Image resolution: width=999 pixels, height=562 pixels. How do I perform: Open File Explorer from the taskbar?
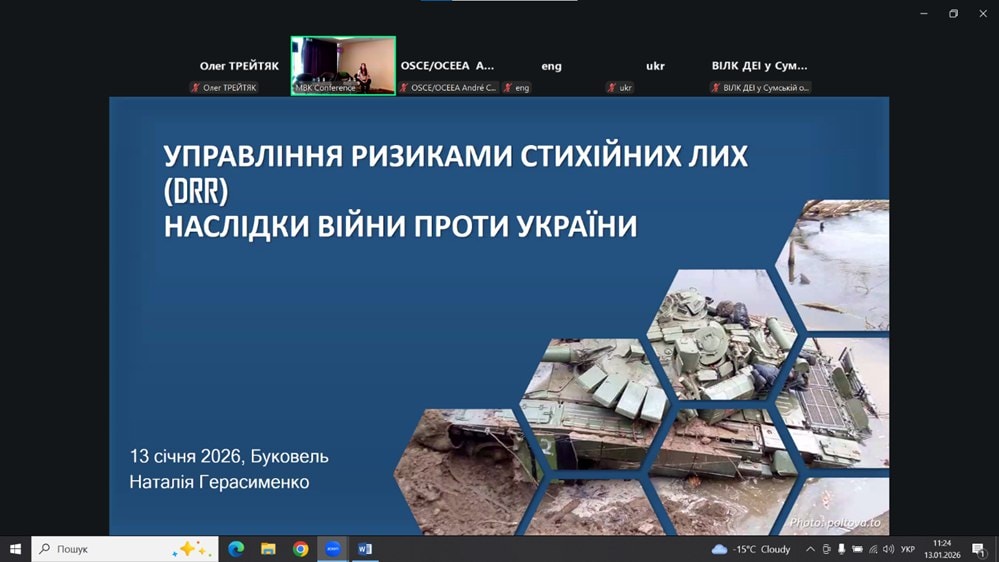[268, 549]
